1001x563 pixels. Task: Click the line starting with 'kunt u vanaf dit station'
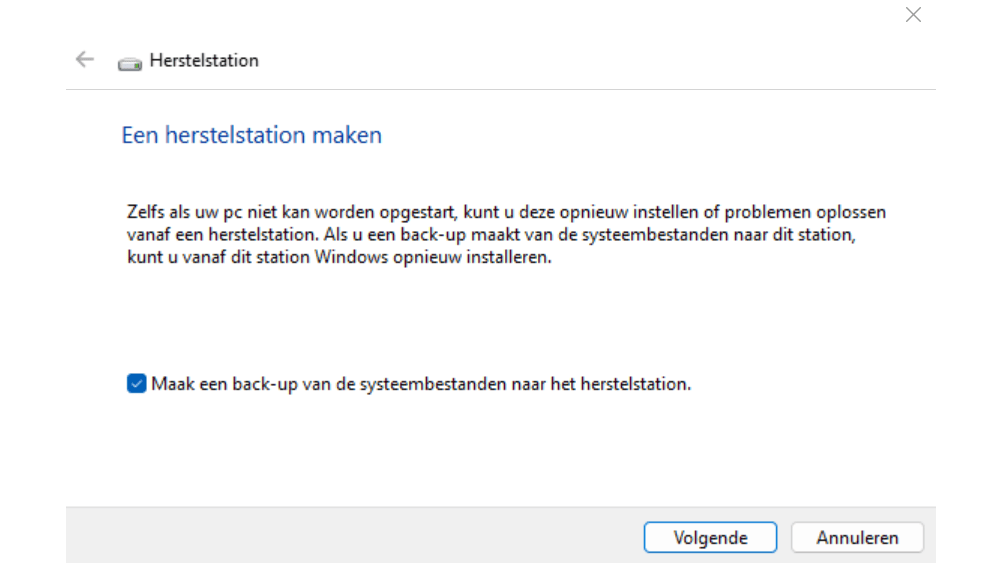339,258
